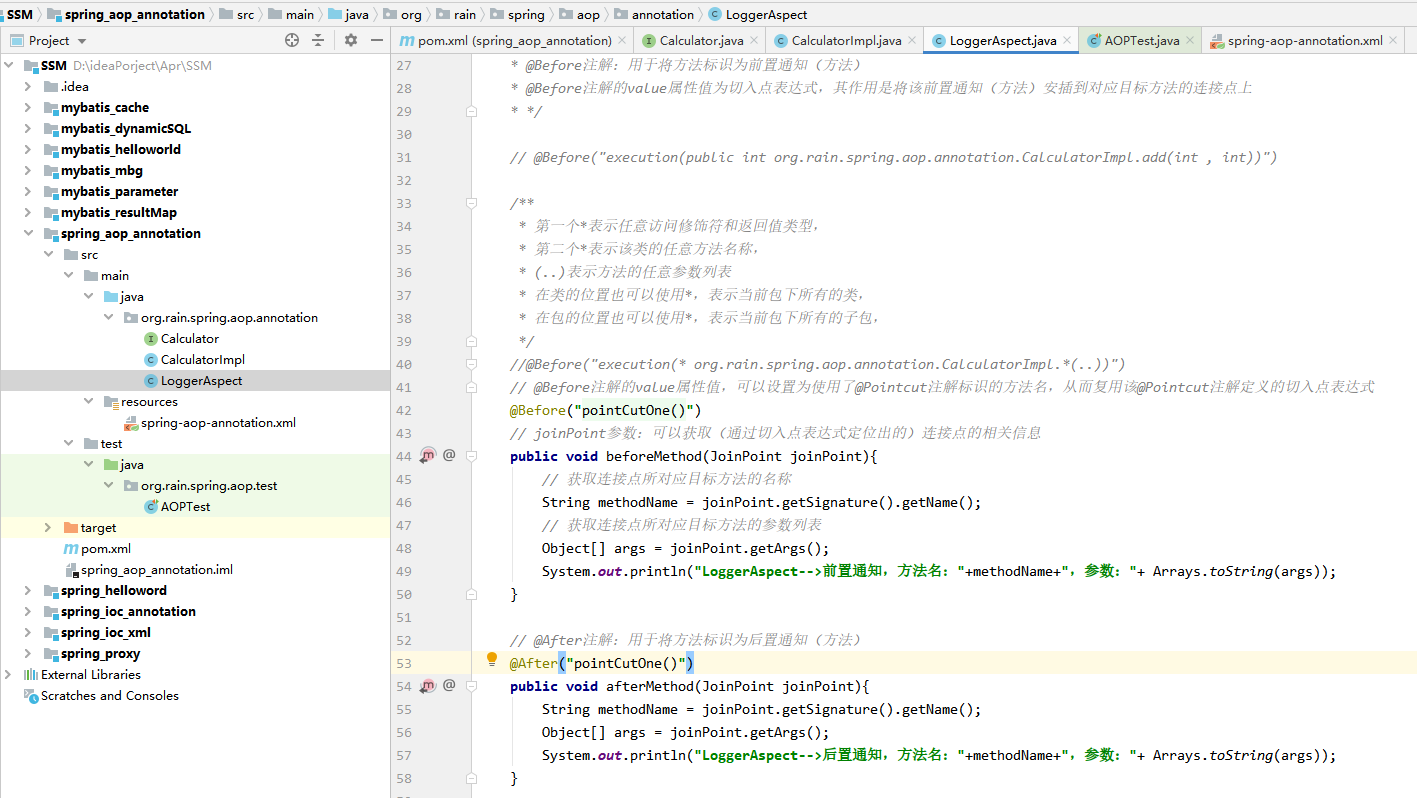Switch to CalculatorImpl.java tab
The height and width of the screenshot is (798, 1417).
pyautogui.click(x=846, y=41)
